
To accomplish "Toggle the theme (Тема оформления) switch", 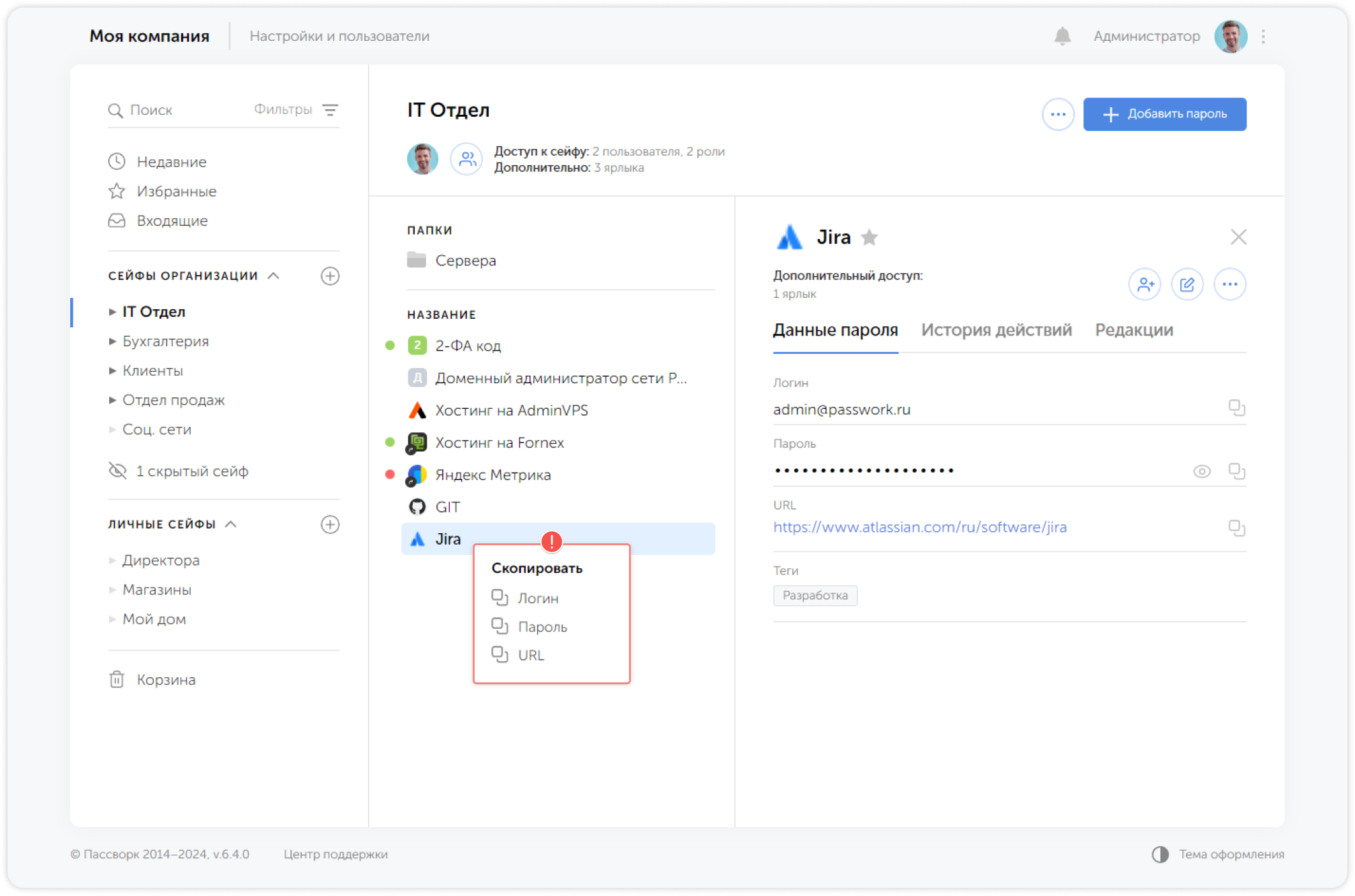I will [x=1160, y=855].
